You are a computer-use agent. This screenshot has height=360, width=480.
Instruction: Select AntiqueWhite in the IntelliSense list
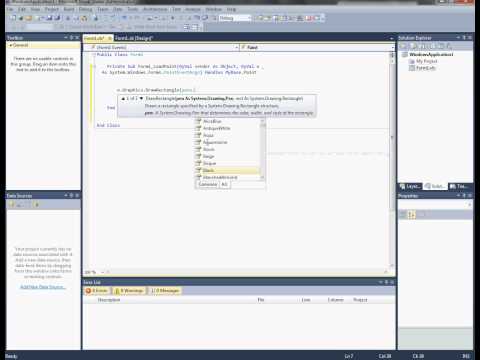[227, 128]
